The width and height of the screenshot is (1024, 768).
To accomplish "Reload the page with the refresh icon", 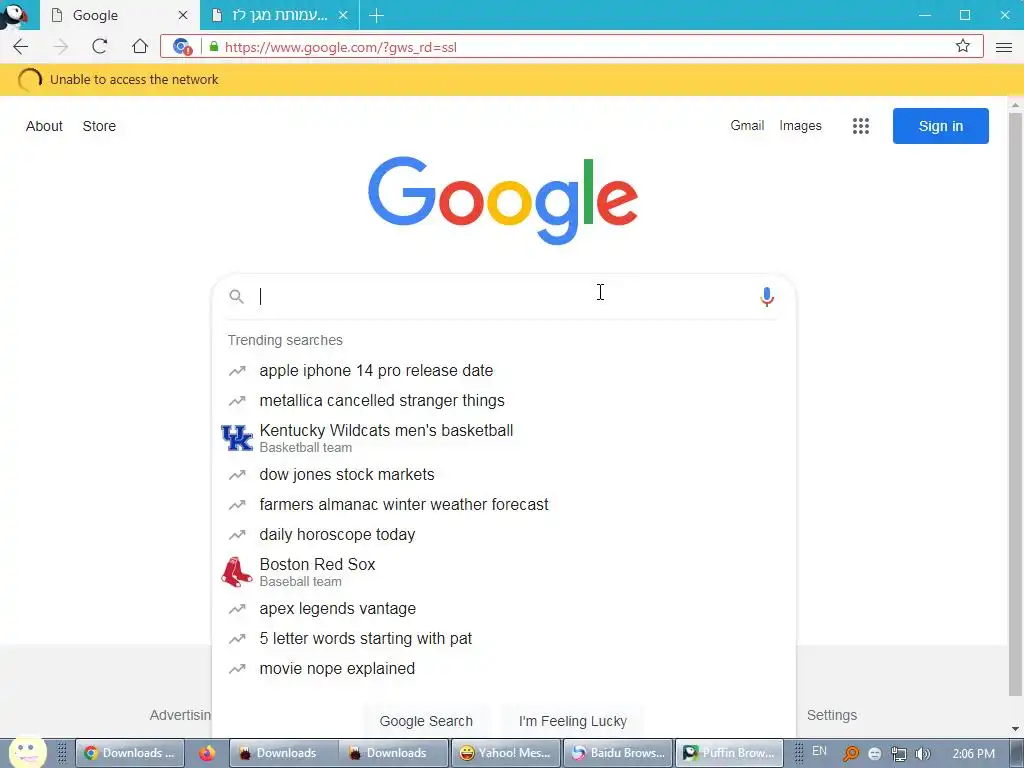I will 99,46.
